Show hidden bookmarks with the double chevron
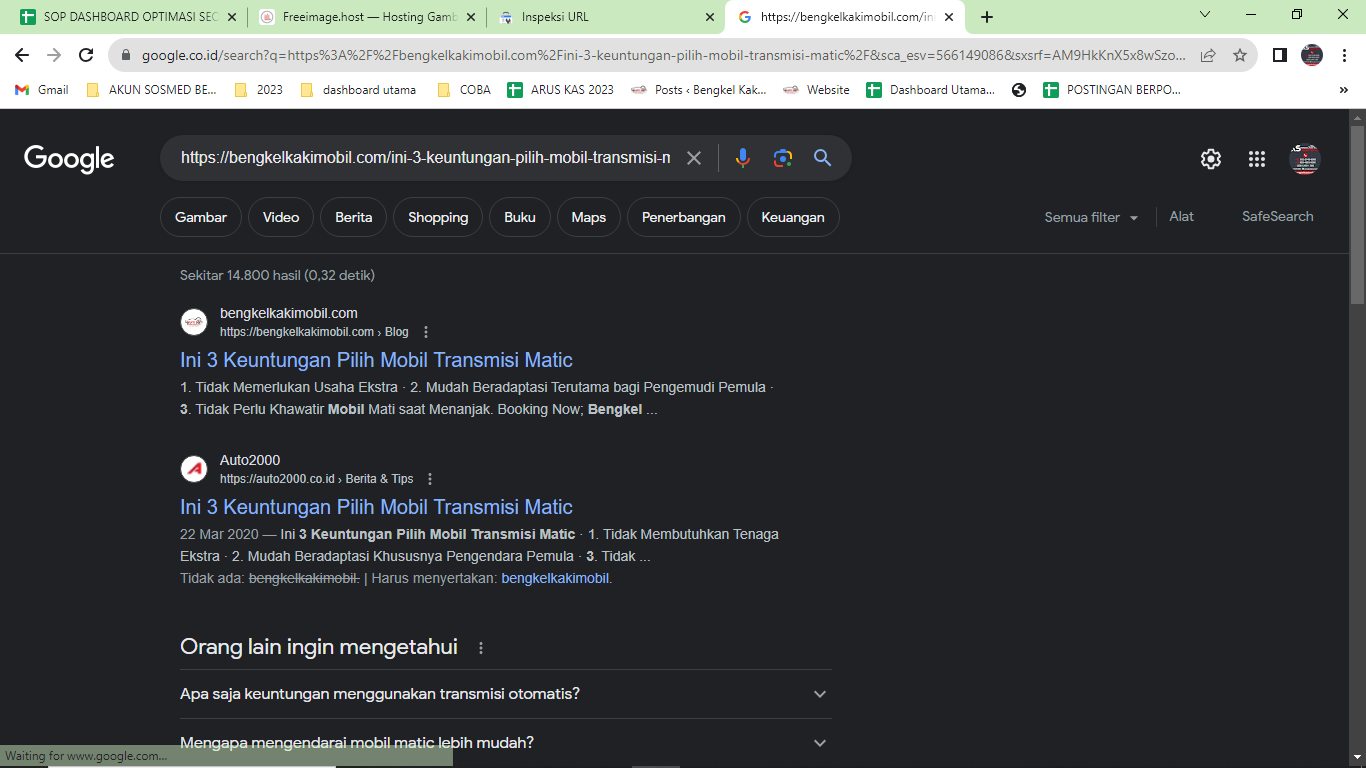This screenshot has height=768, width=1366. pos(1343,90)
